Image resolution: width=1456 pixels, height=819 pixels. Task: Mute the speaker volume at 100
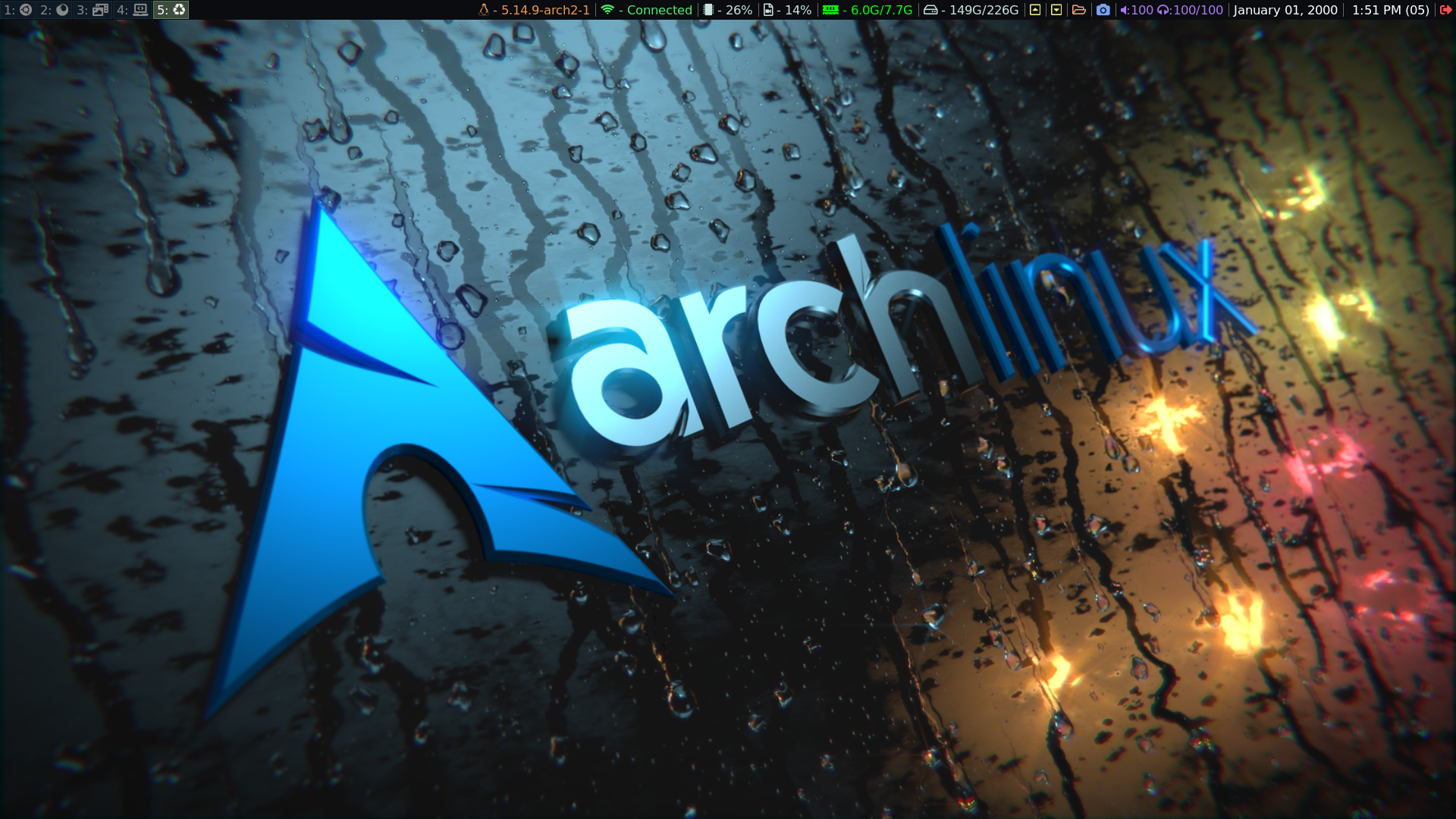pyautogui.click(x=1137, y=10)
